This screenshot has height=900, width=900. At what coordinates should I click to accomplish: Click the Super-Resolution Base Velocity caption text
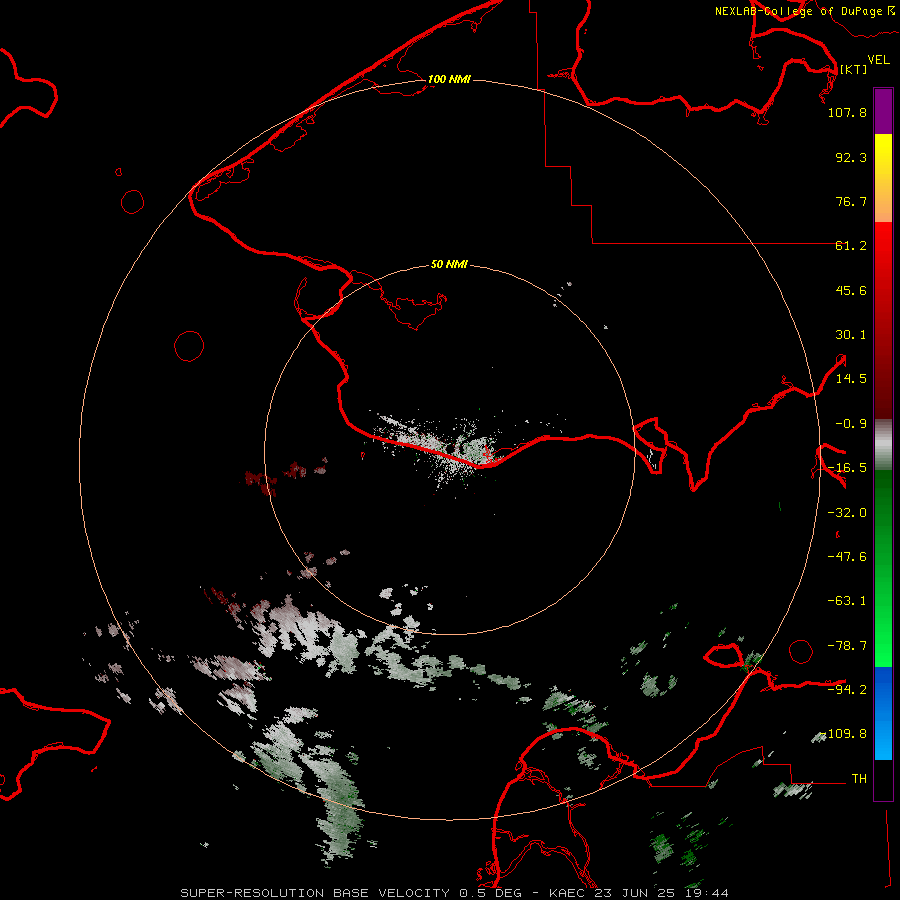coord(454,893)
